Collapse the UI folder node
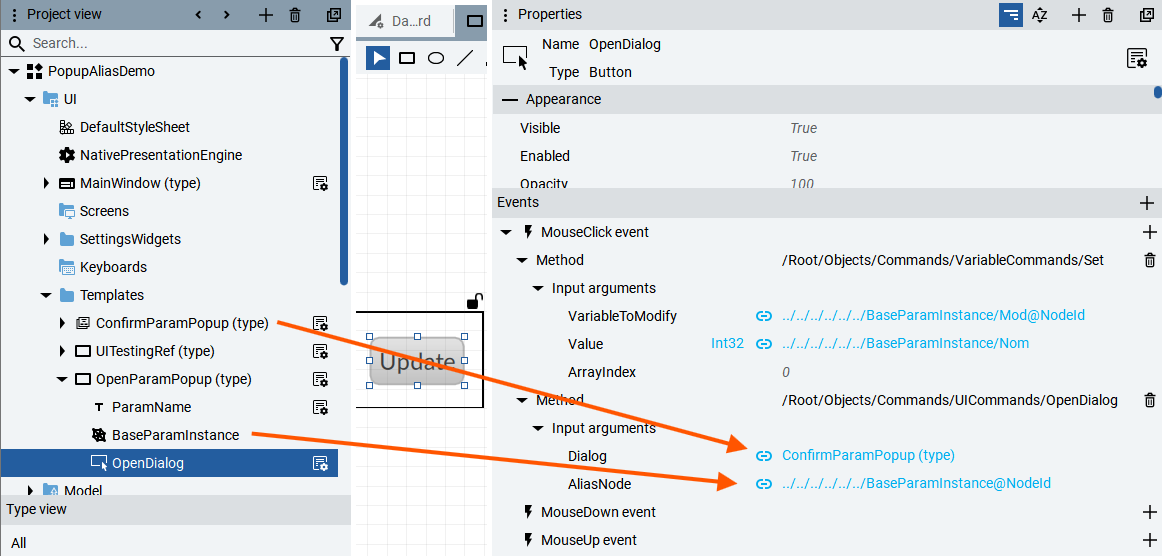This screenshot has width=1162, height=556. (x=30, y=99)
